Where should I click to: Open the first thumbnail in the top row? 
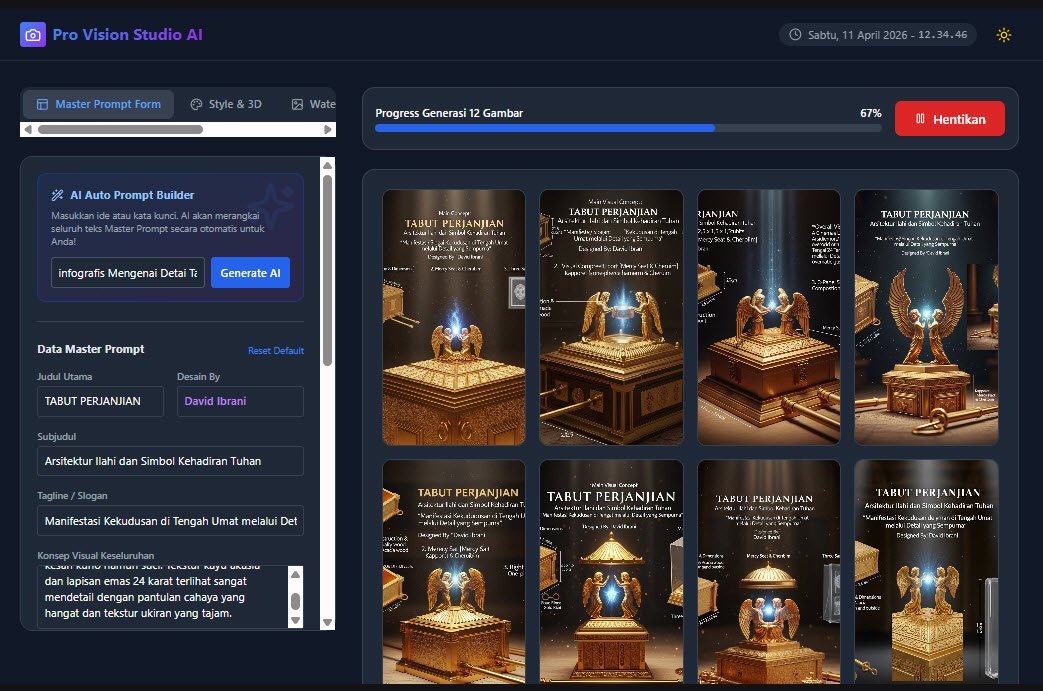pyautogui.click(x=454, y=317)
